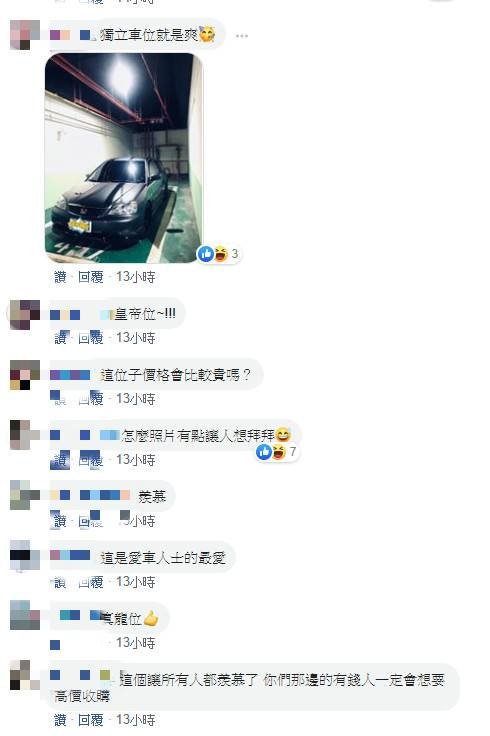Click haha reaction on the 怎麼照片有點讓人想拜拜 comment

[x=279, y=452]
